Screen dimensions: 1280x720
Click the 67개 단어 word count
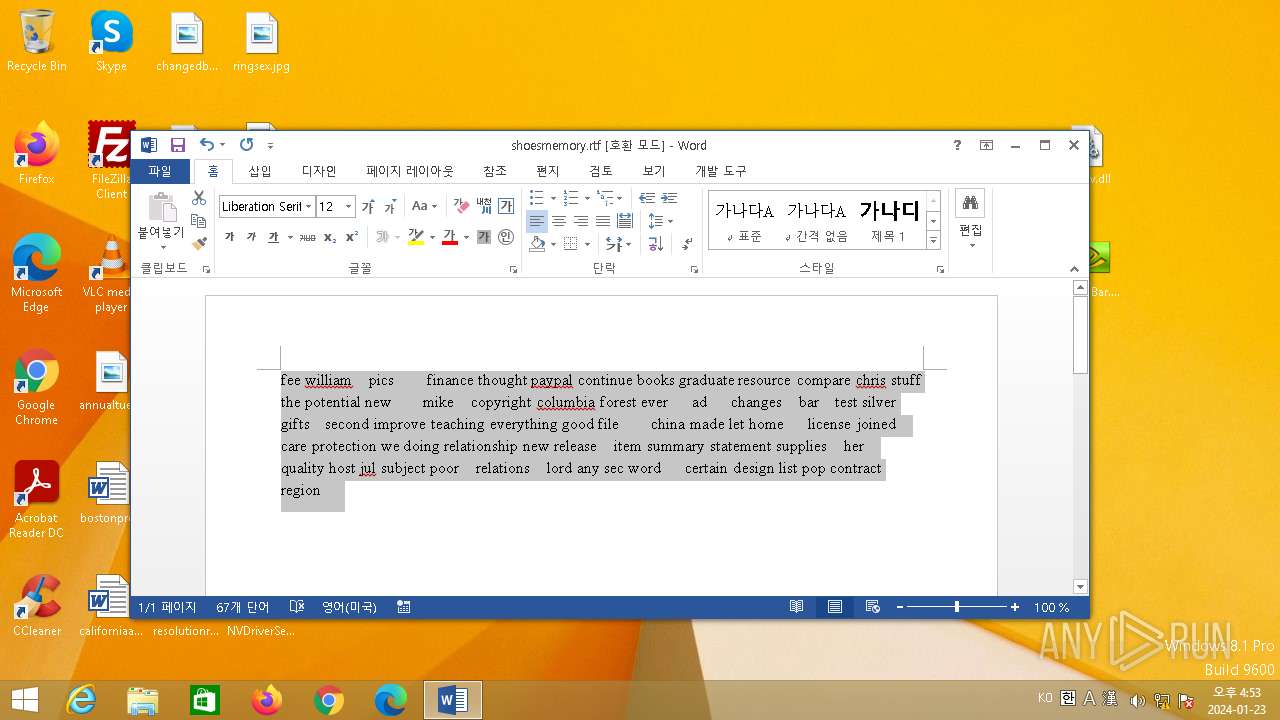[243, 607]
